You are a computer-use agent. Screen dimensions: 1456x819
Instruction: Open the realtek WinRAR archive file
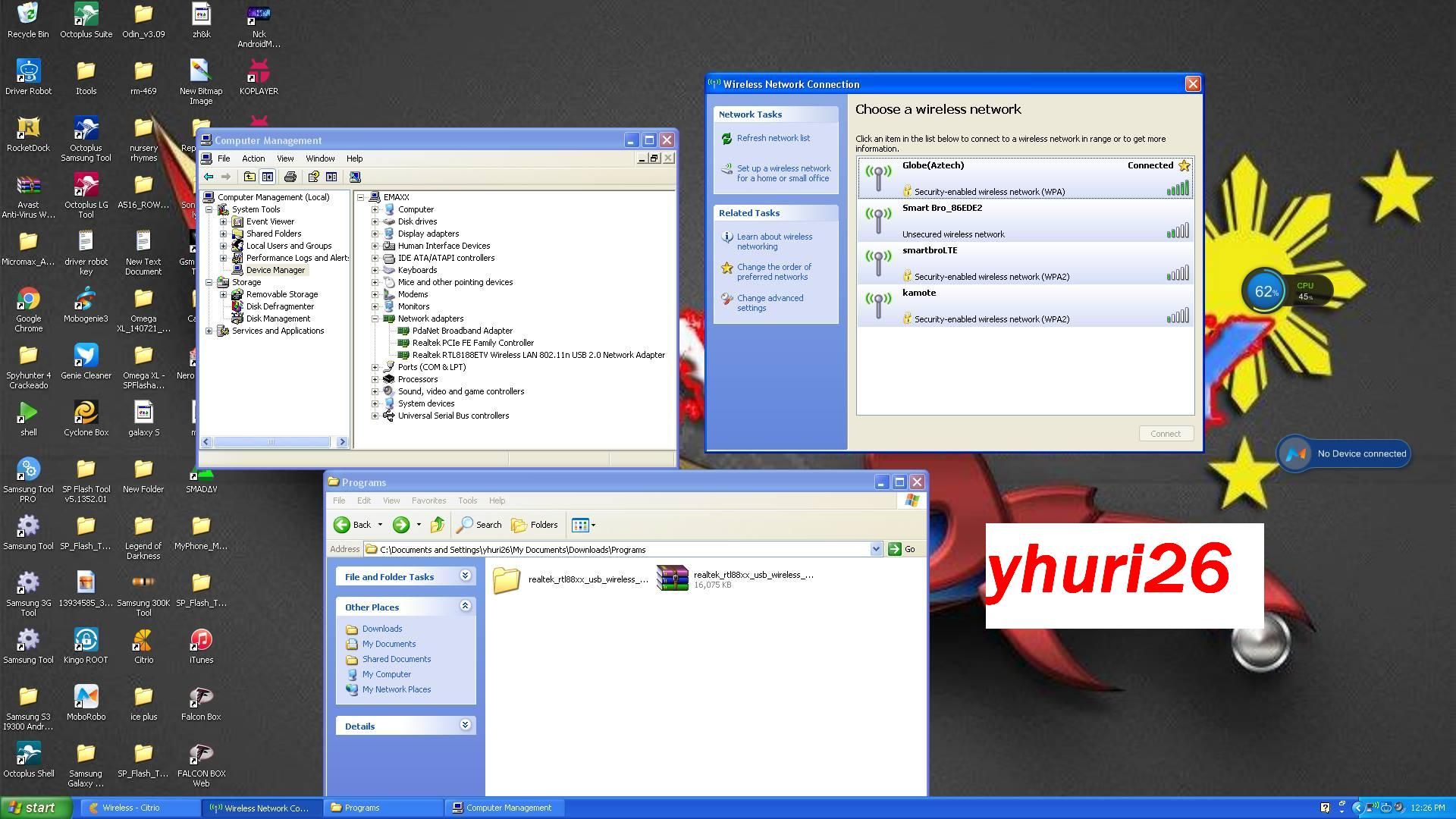tap(672, 579)
